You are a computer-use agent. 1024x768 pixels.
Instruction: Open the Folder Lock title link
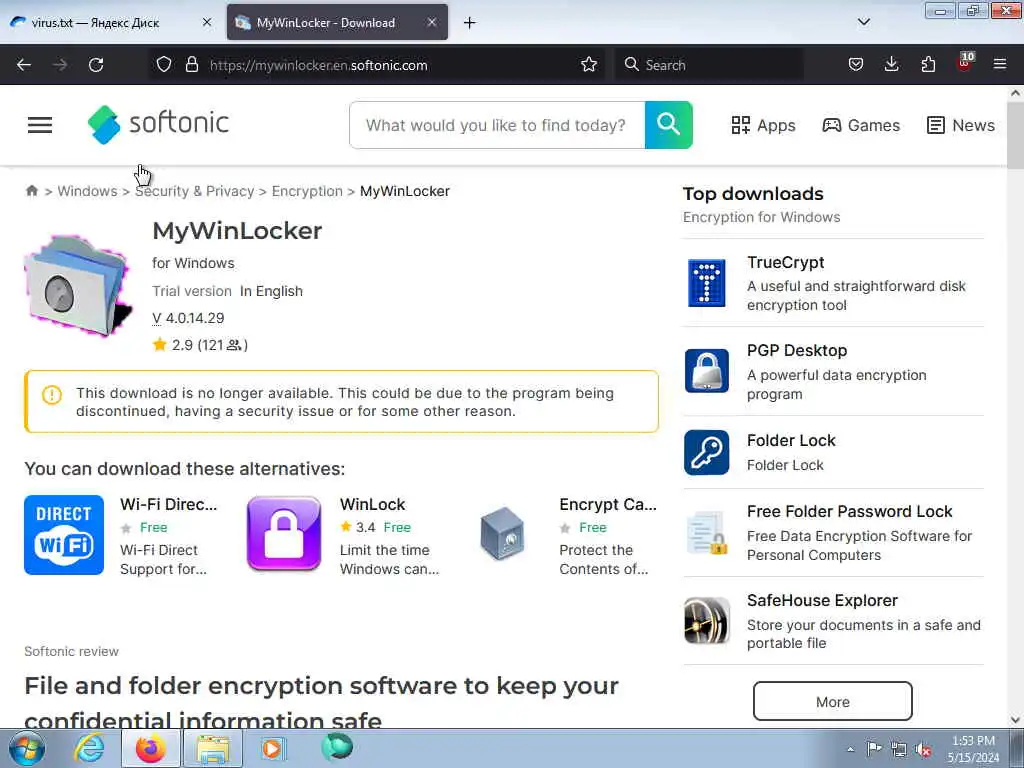791,440
